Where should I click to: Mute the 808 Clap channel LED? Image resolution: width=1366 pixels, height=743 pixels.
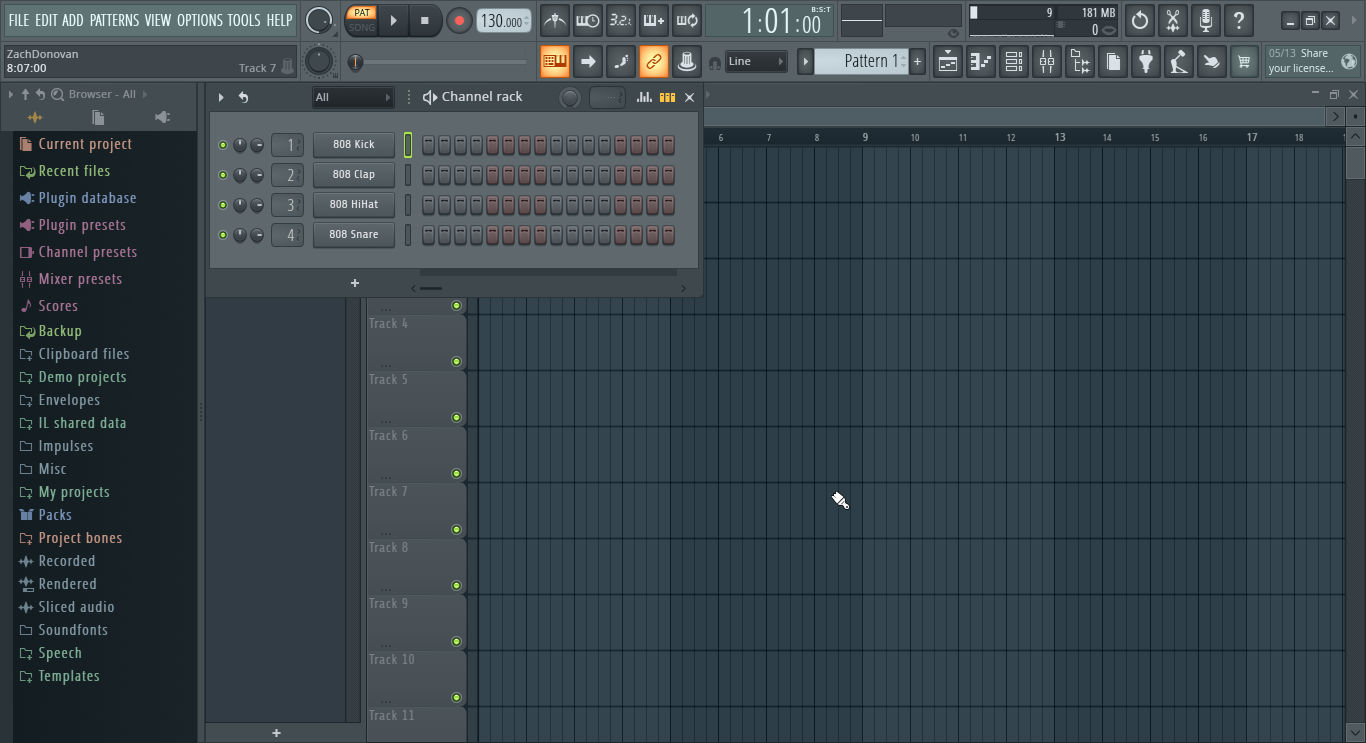(223, 175)
